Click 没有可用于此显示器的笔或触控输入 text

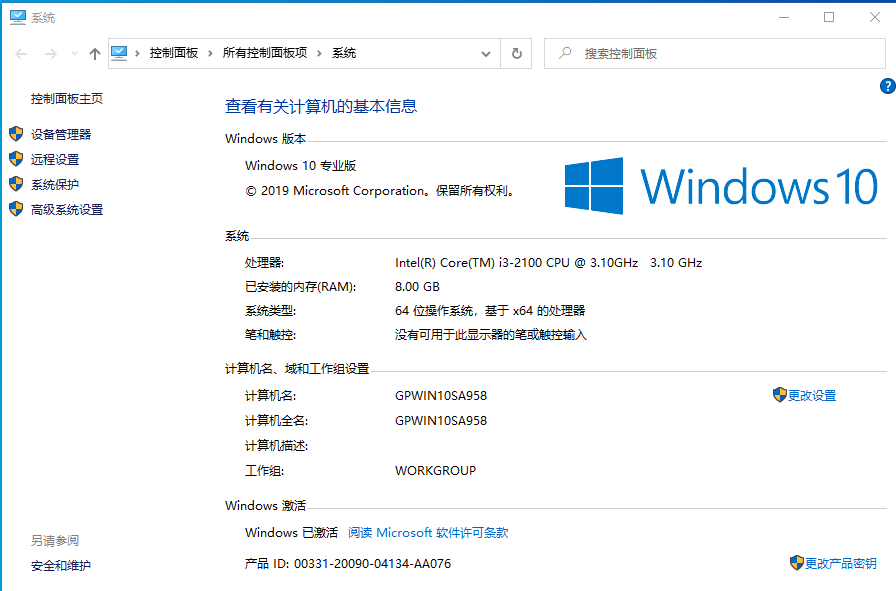tap(491, 335)
